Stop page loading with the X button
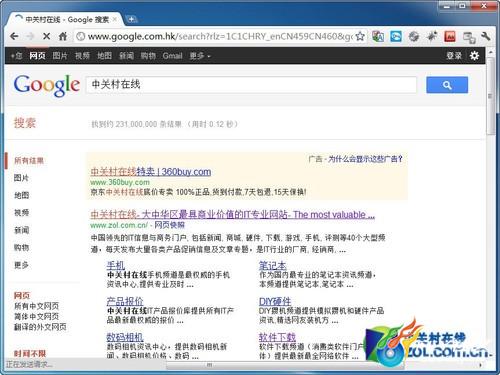 click(x=46, y=36)
